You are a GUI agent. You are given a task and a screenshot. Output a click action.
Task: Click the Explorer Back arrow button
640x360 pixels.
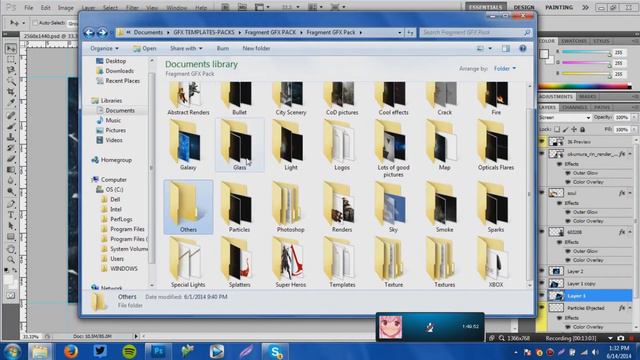pos(89,32)
